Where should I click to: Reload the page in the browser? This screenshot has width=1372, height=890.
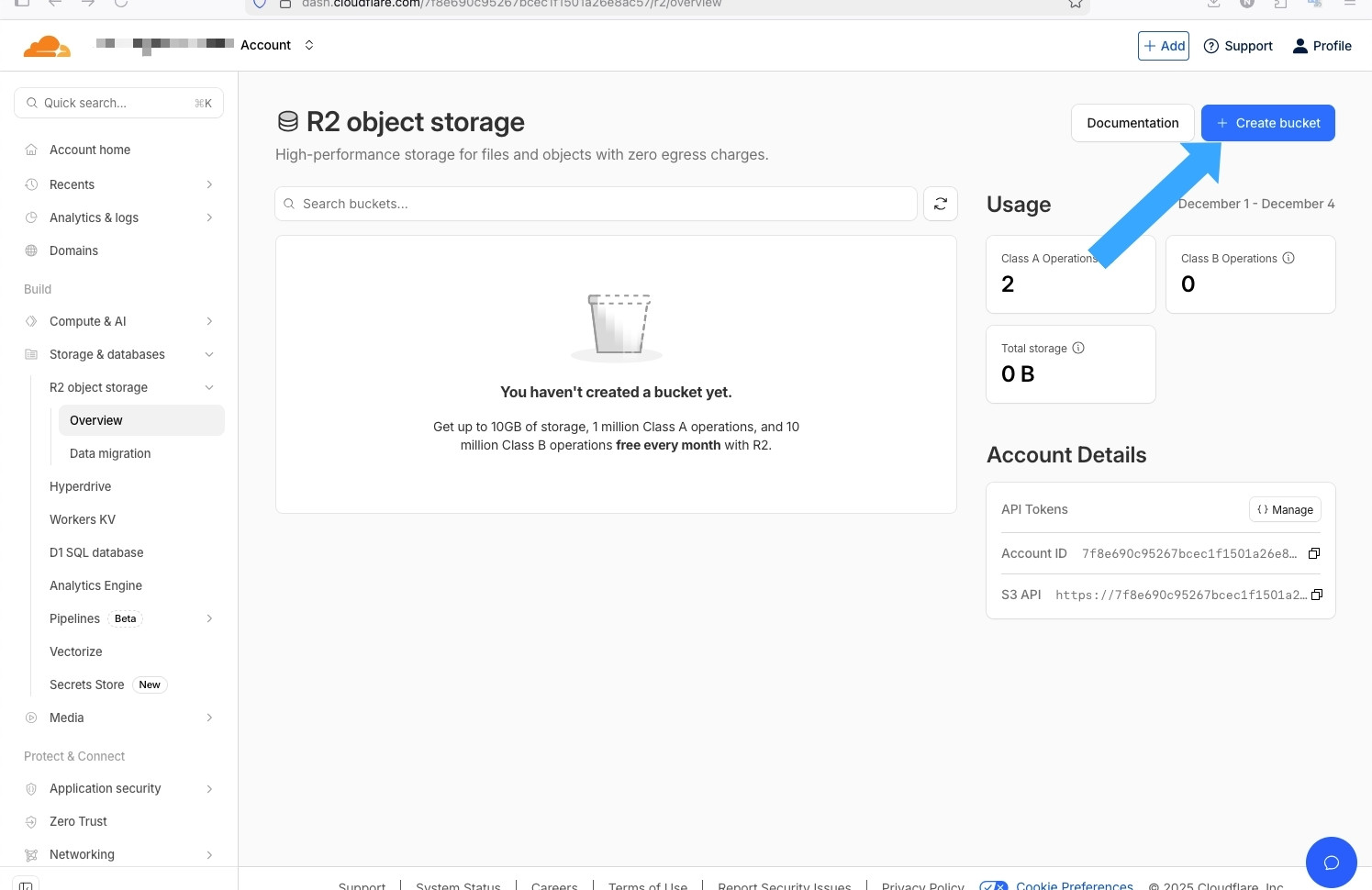click(x=121, y=4)
